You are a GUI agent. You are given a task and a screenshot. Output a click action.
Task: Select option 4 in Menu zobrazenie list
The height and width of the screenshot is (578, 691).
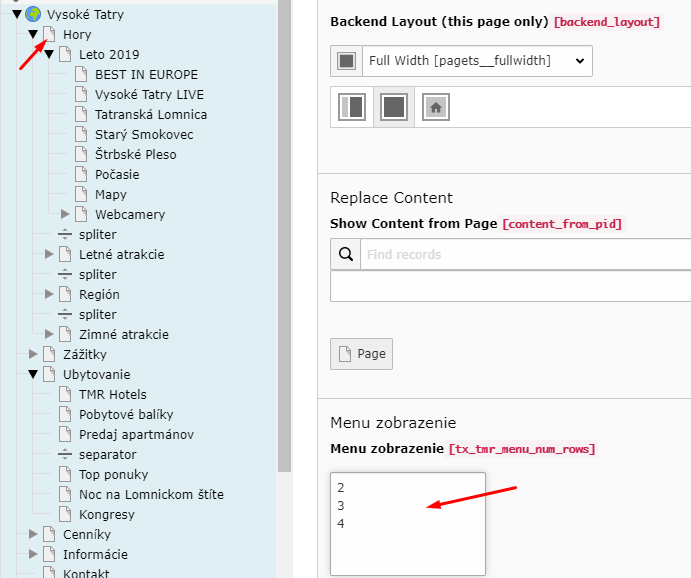[x=341, y=524]
